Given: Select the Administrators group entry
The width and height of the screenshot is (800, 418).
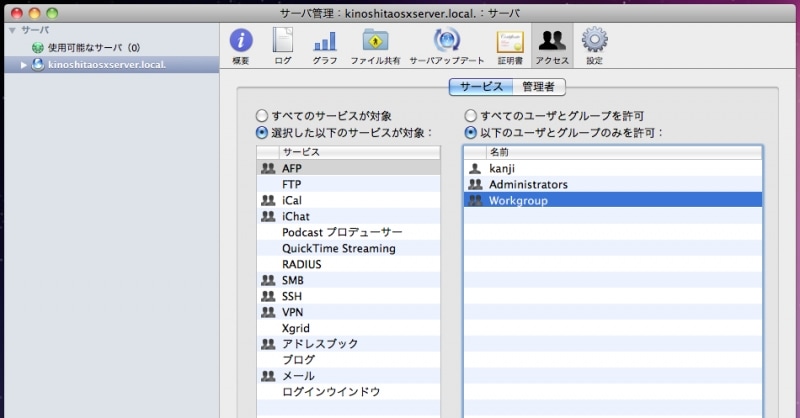Looking at the screenshot, I should tap(528, 185).
